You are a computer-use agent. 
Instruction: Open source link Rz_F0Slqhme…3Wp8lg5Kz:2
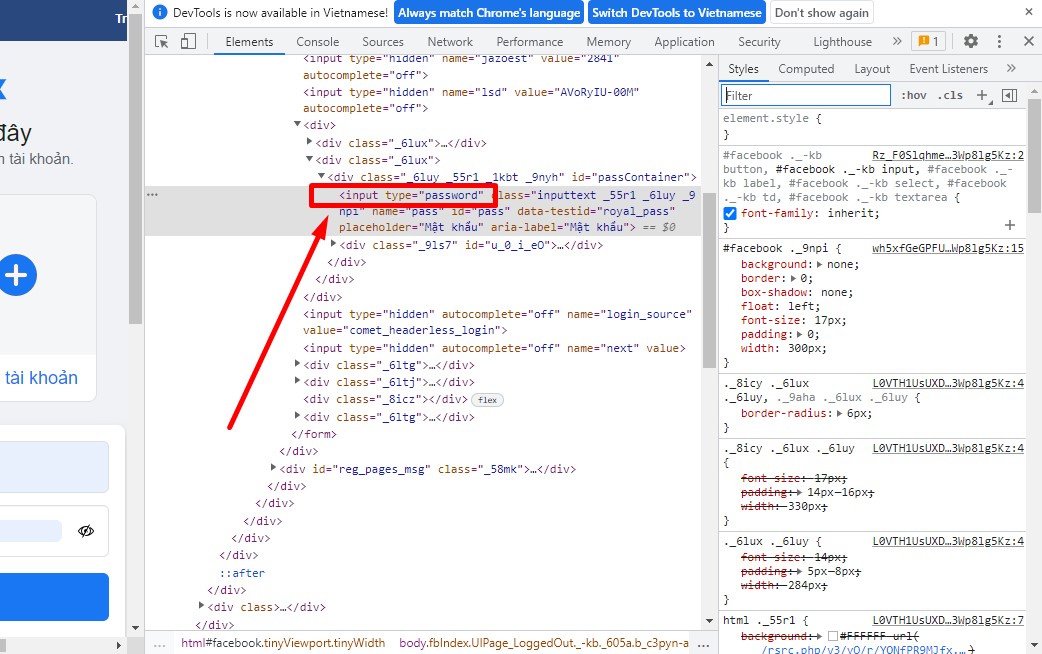coord(948,155)
